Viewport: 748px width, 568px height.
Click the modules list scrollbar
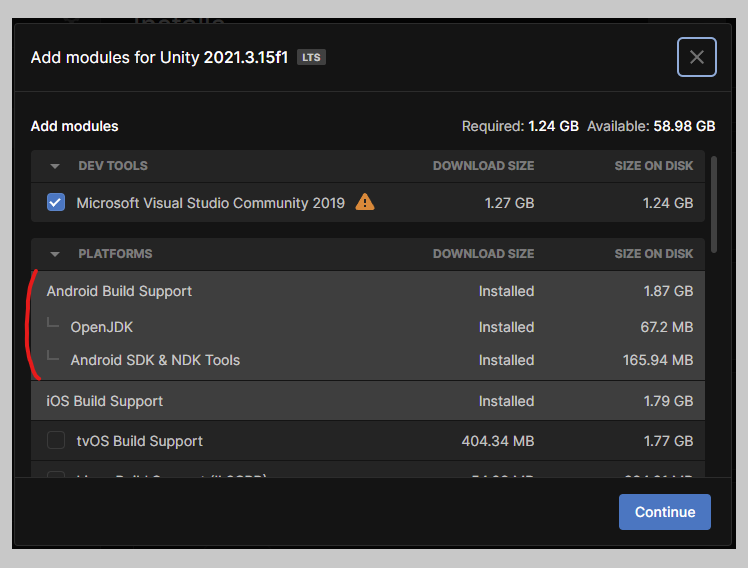(714, 204)
